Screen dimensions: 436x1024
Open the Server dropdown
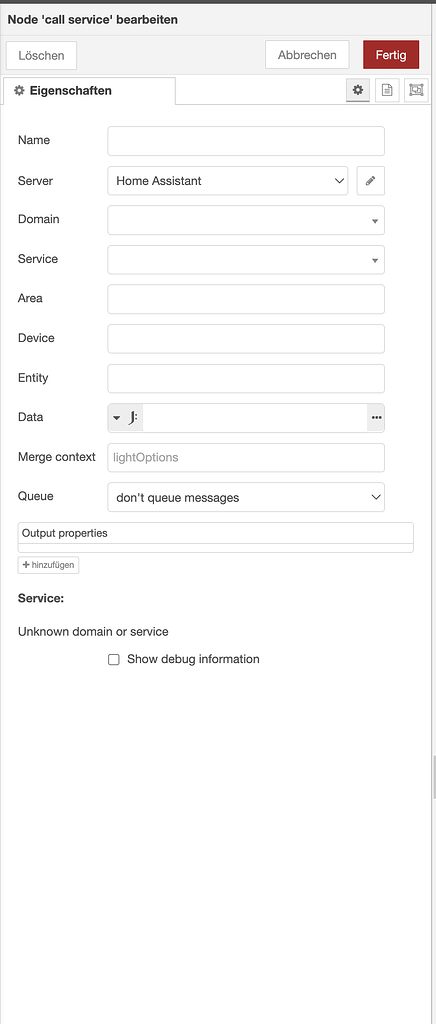tap(228, 181)
